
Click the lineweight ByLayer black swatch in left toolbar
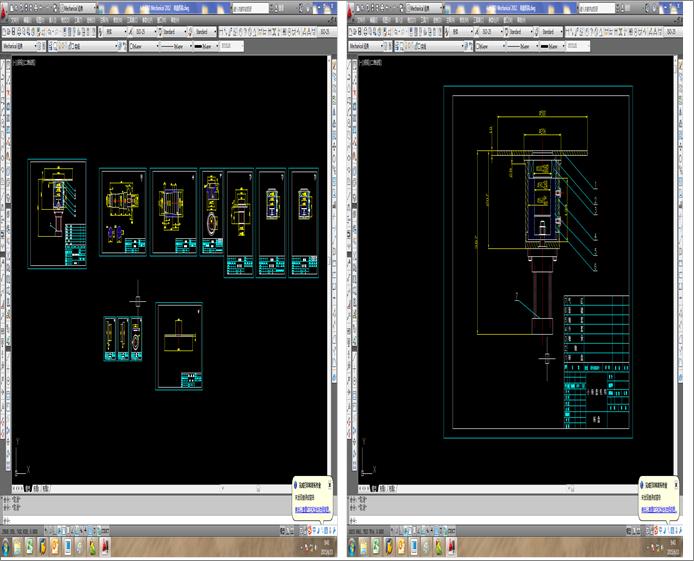(x=201, y=45)
